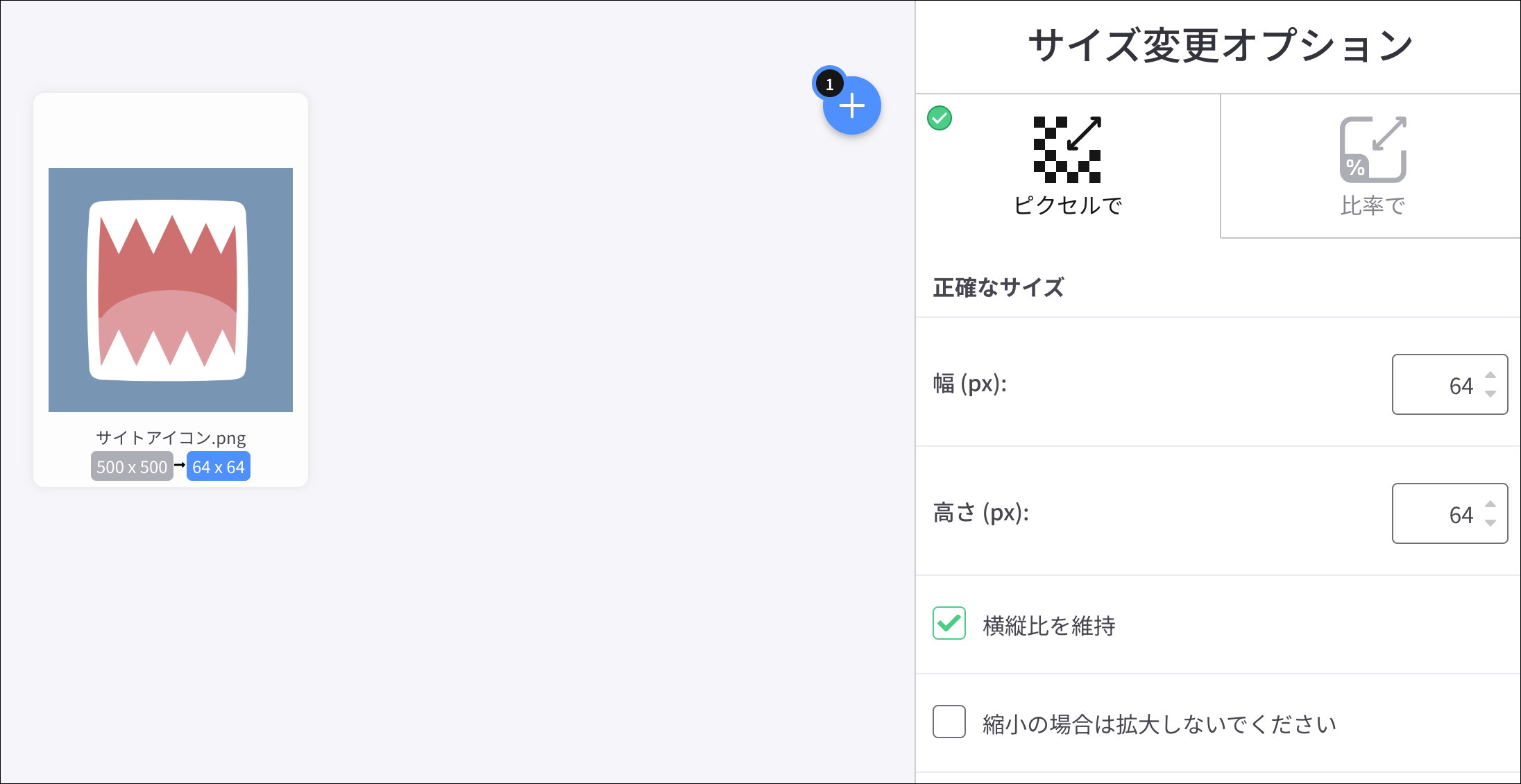
Task: Select the サイトアイコン.png thumbnail image
Action: point(171,290)
